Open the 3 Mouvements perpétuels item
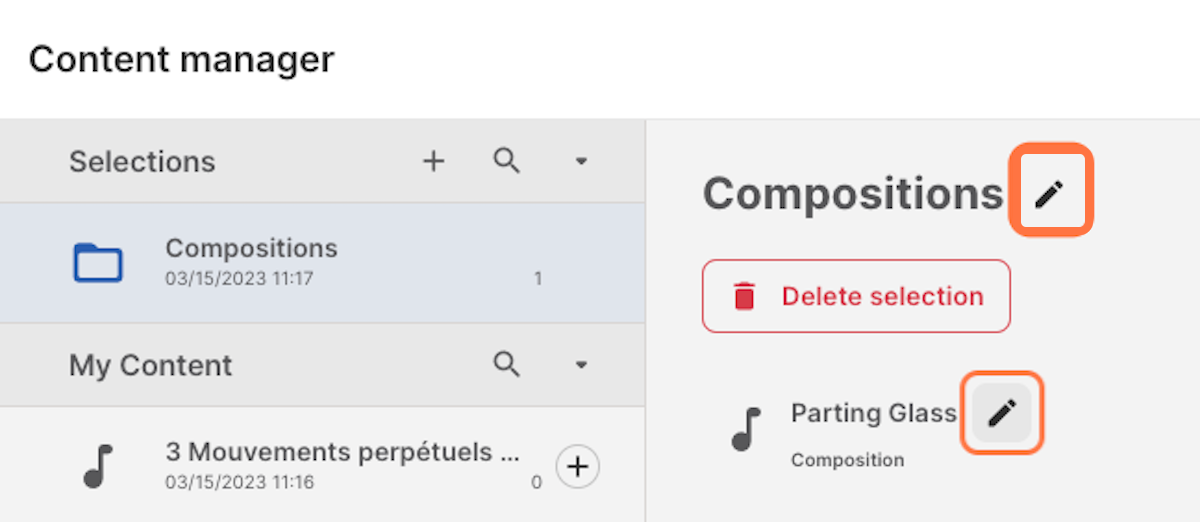Image resolution: width=1200 pixels, height=522 pixels. pyautogui.click(x=342, y=452)
